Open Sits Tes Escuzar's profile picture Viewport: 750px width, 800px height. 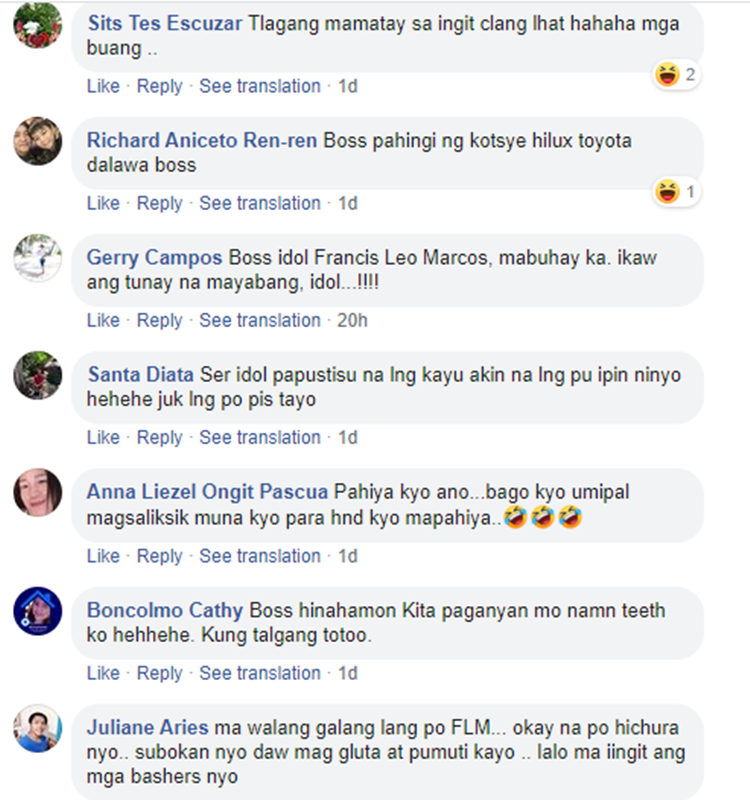[38, 24]
